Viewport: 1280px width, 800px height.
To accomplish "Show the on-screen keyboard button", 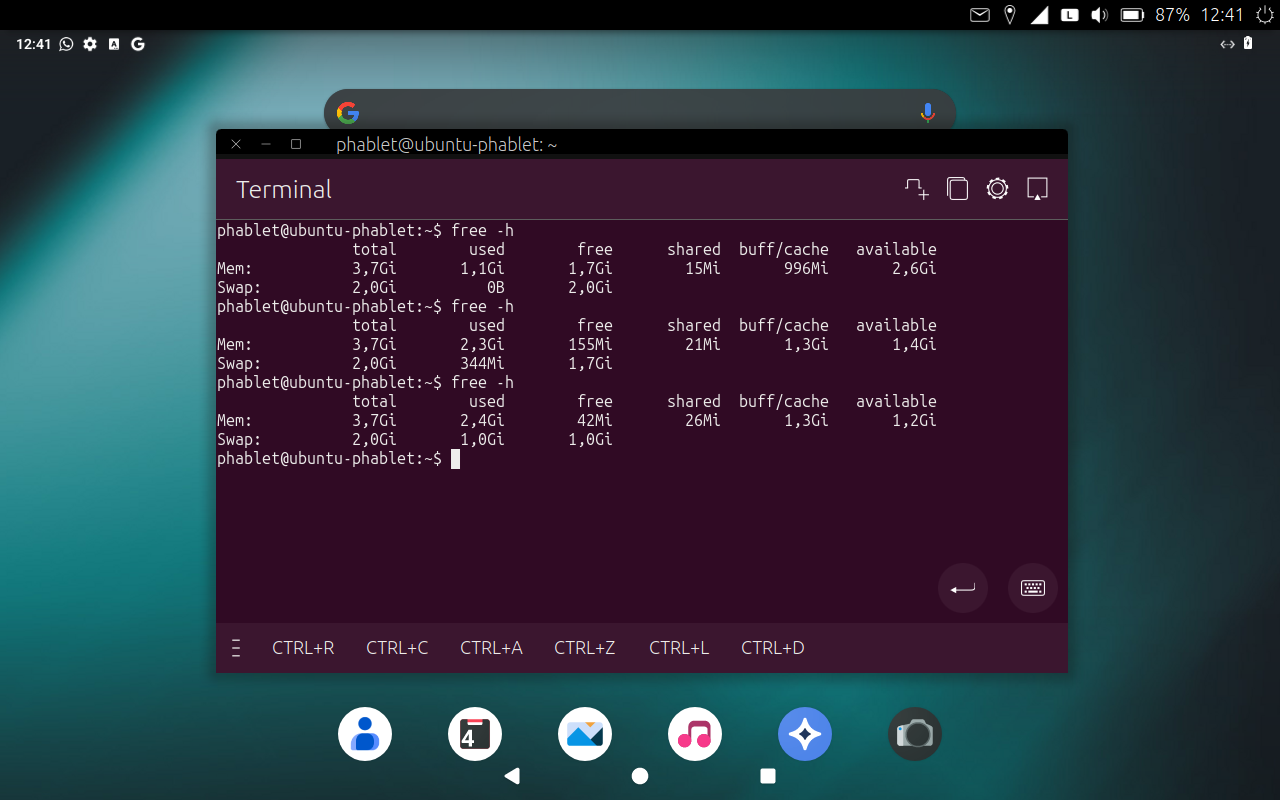I will 1033,588.
